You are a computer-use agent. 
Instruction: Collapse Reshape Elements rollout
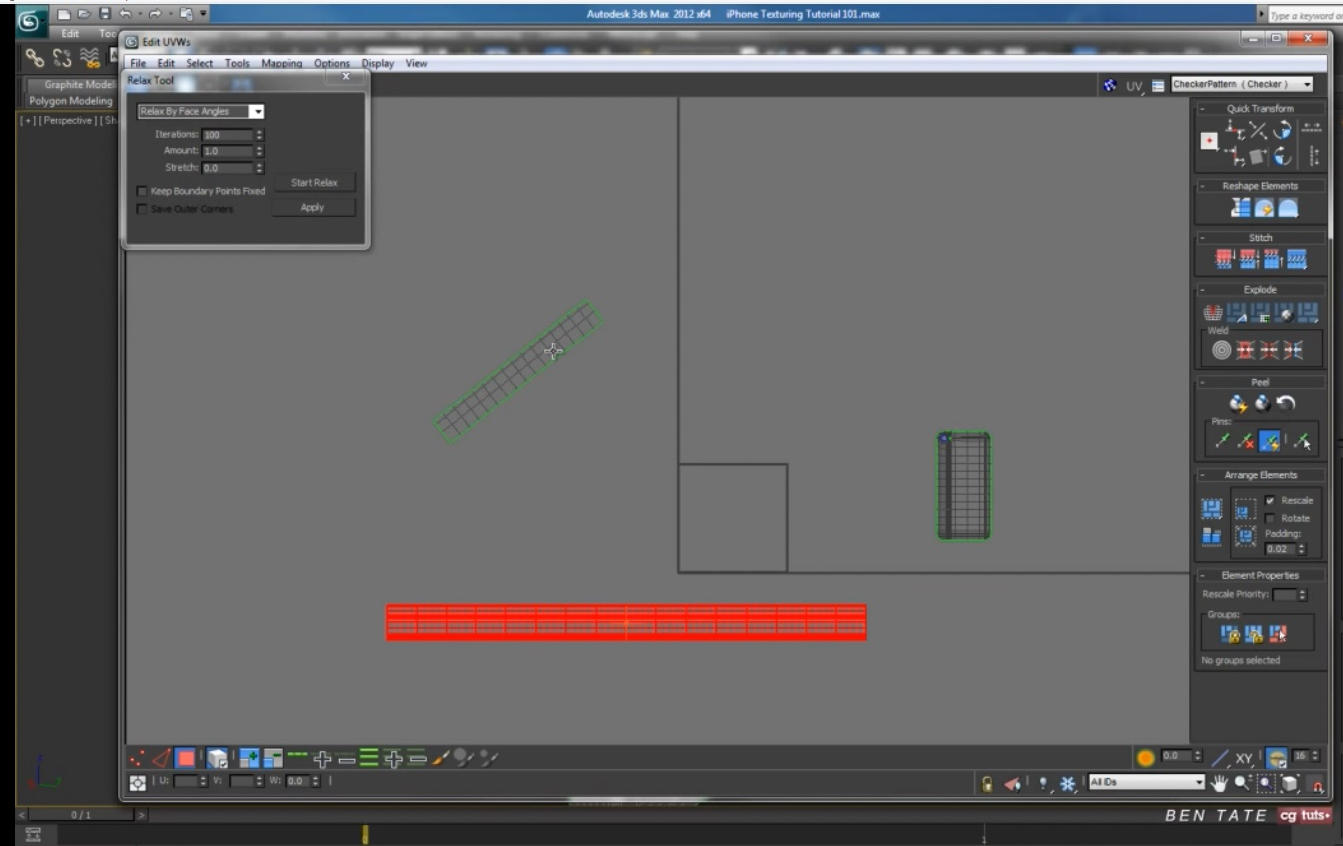[x=1260, y=186]
